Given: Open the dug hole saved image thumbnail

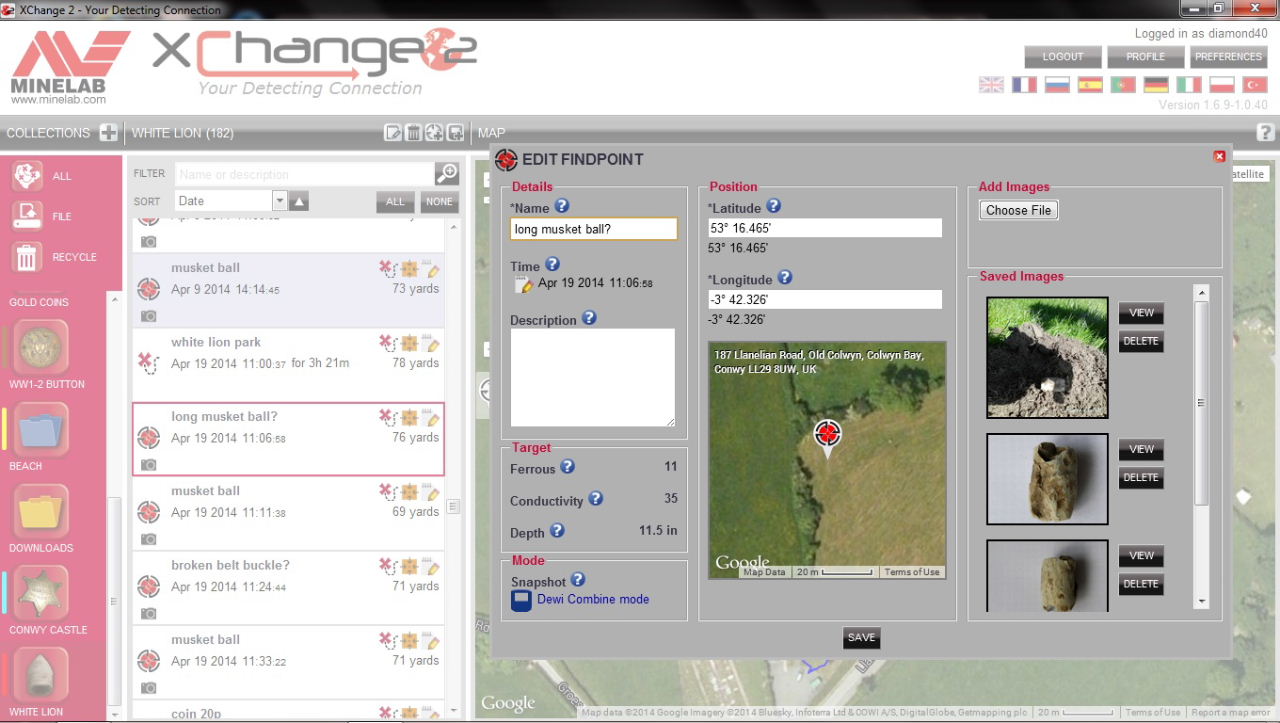Looking at the screenshot, I should [1047, 357].
